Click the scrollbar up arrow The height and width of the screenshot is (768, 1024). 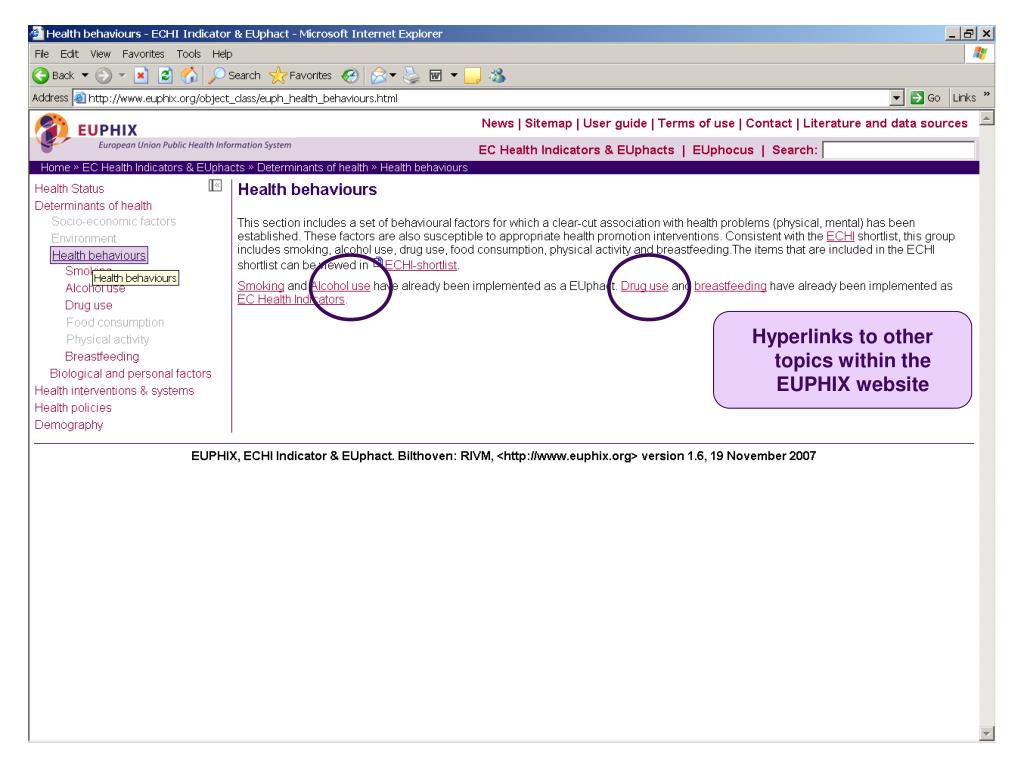[987, 118]
